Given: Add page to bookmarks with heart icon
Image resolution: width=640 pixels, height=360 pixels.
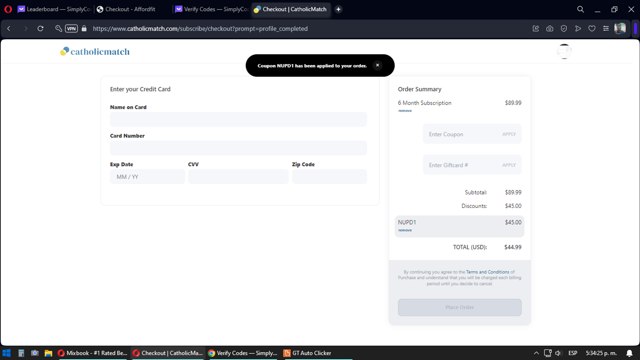Looking at the screenshot, I should pyautogui.click(x=592, y=29).
